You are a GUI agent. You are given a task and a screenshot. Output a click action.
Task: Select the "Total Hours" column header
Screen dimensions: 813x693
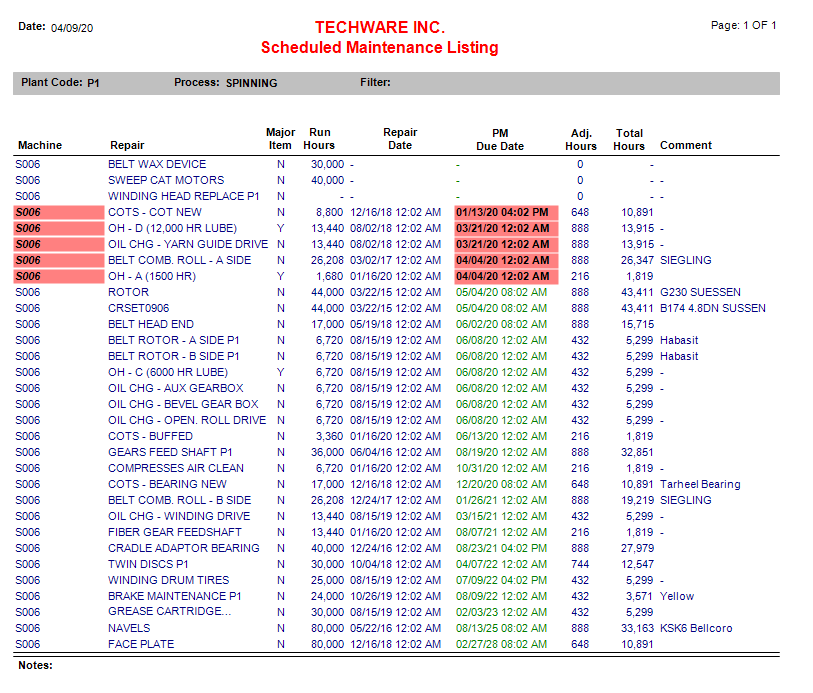point(629,138)
